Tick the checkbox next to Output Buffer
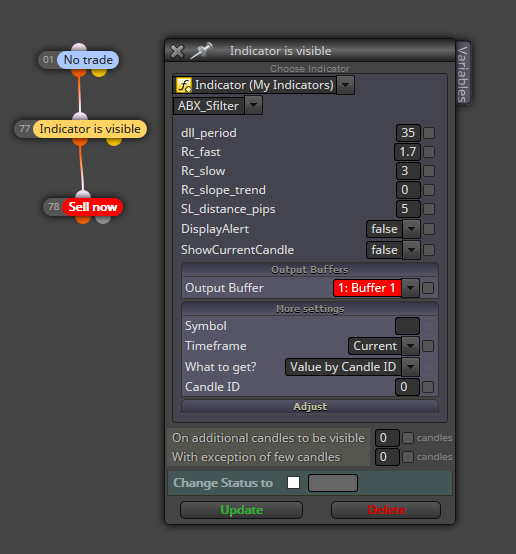 point(428,288)
